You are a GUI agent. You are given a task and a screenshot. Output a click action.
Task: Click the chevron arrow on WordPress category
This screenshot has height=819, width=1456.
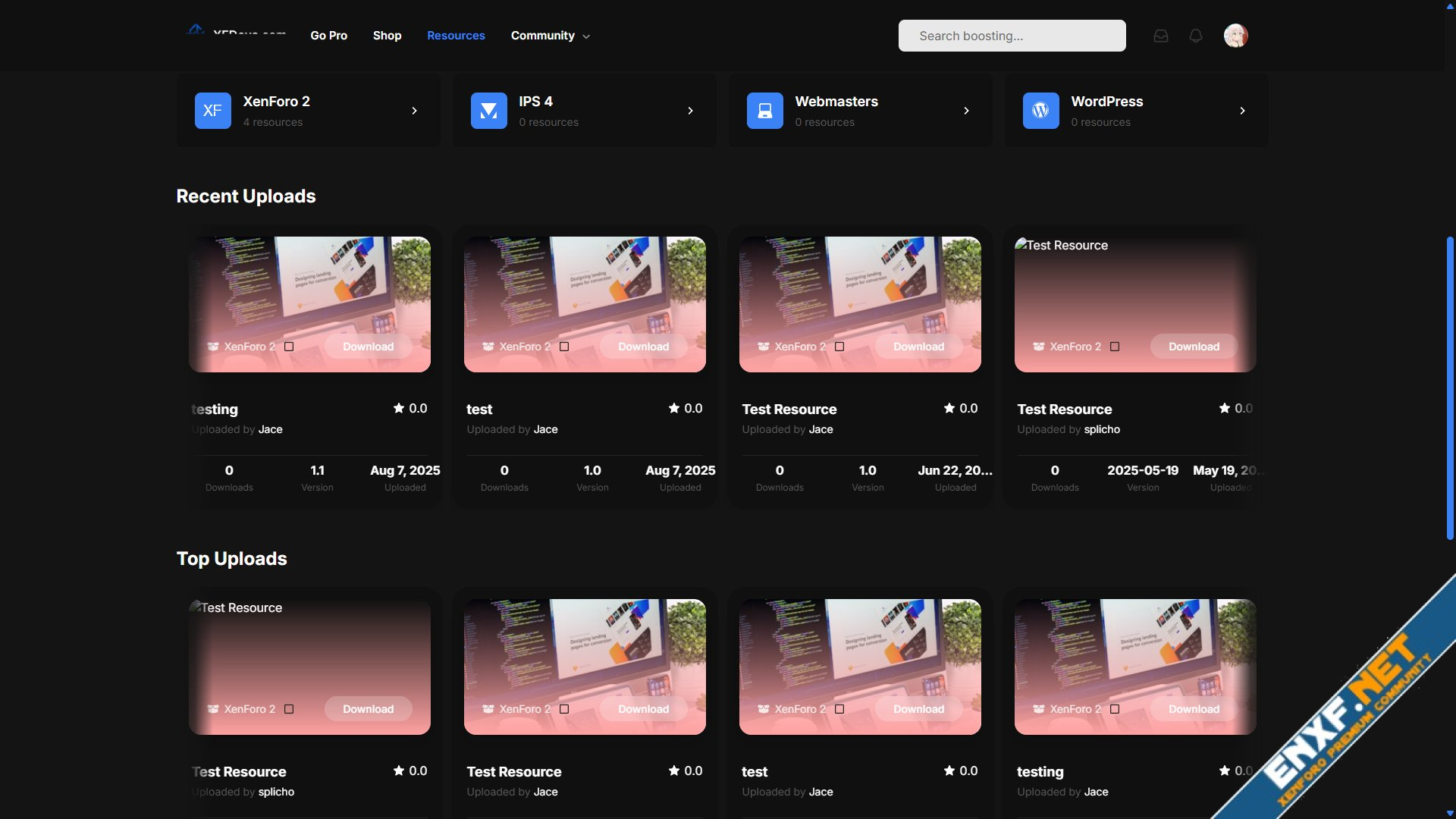(x=1242, y=111)
